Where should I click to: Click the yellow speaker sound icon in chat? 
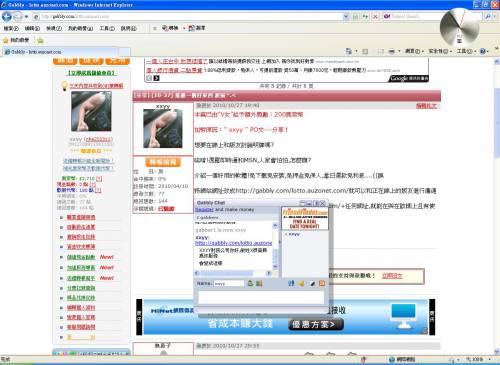tap(301, 283)
